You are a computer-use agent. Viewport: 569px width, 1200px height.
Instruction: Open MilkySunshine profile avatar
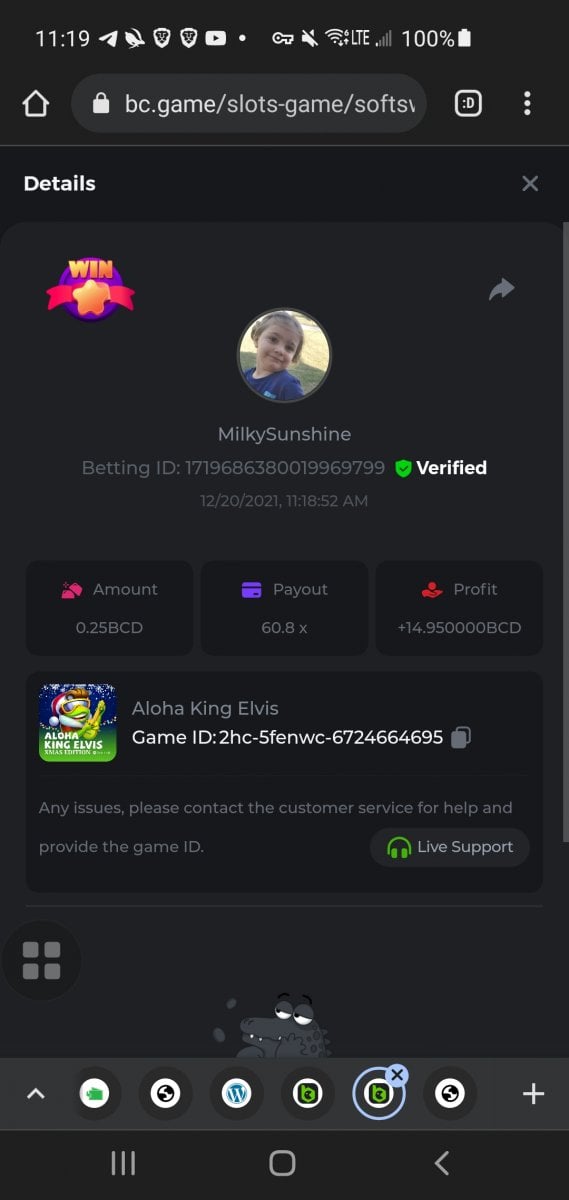click(284, 355)
